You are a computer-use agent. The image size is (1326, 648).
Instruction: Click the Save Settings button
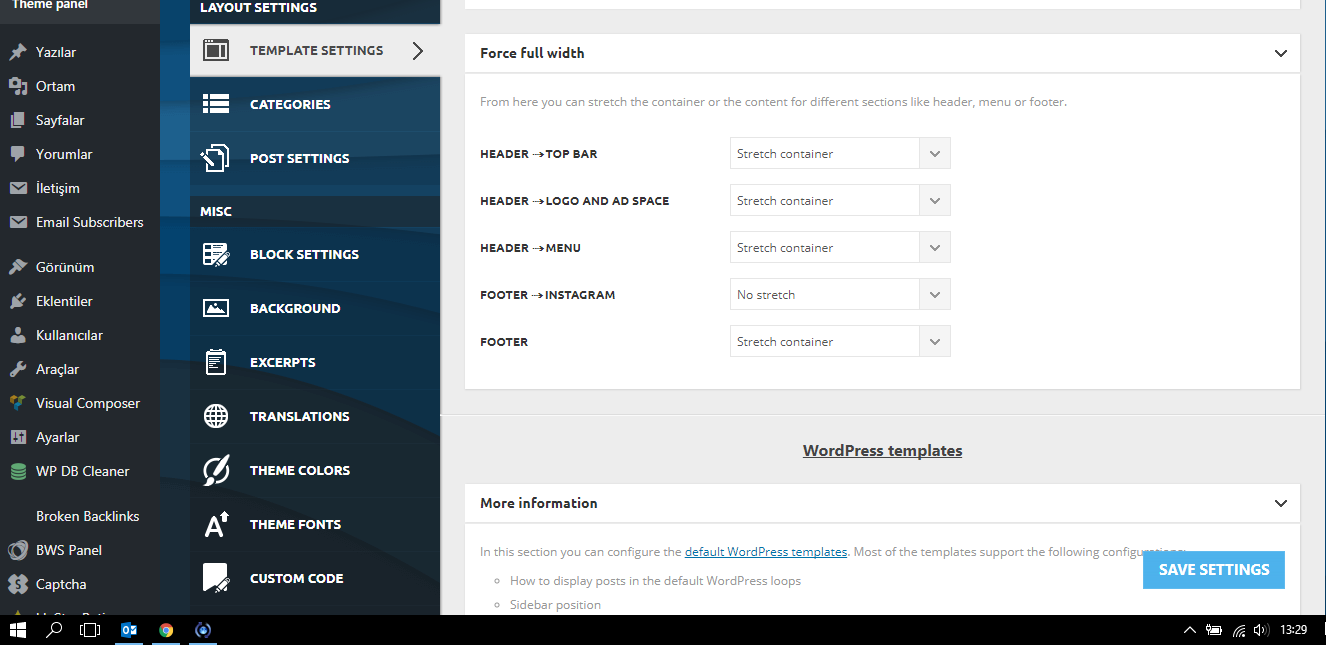coord(1214,570)
